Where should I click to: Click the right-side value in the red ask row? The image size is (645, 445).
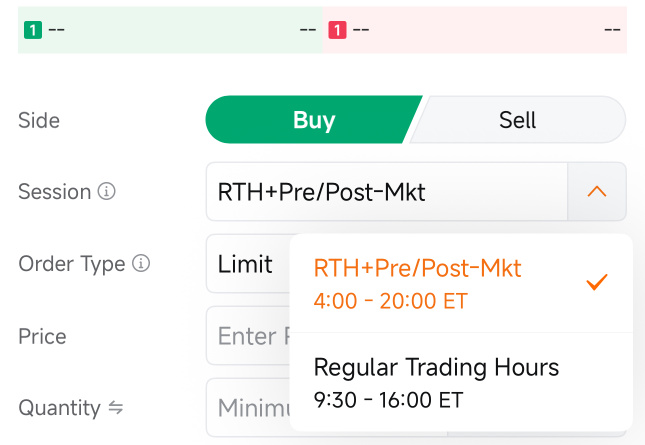point(612,30)
